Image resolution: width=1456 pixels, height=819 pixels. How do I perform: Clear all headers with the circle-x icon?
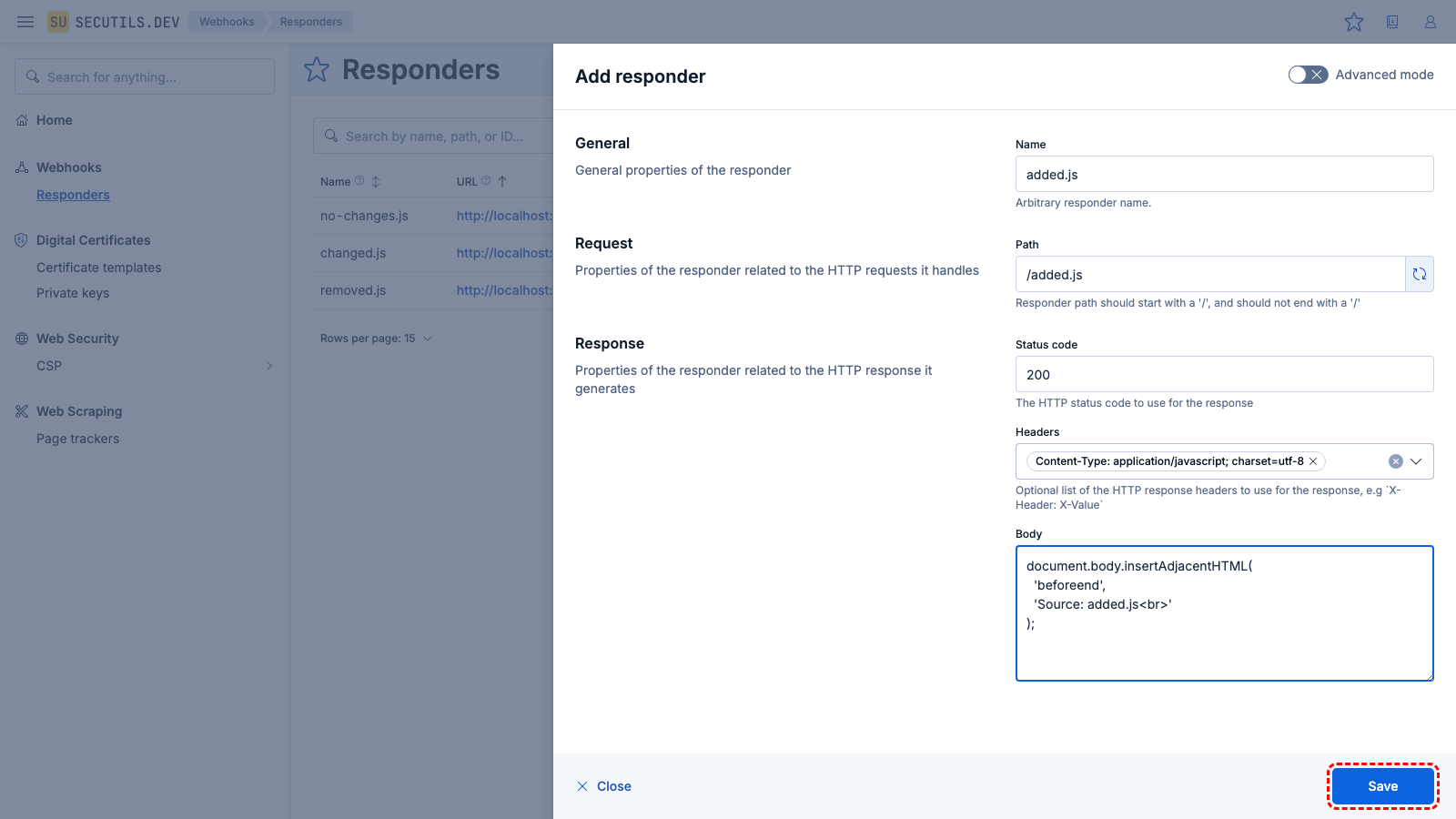coord(1395,461)
